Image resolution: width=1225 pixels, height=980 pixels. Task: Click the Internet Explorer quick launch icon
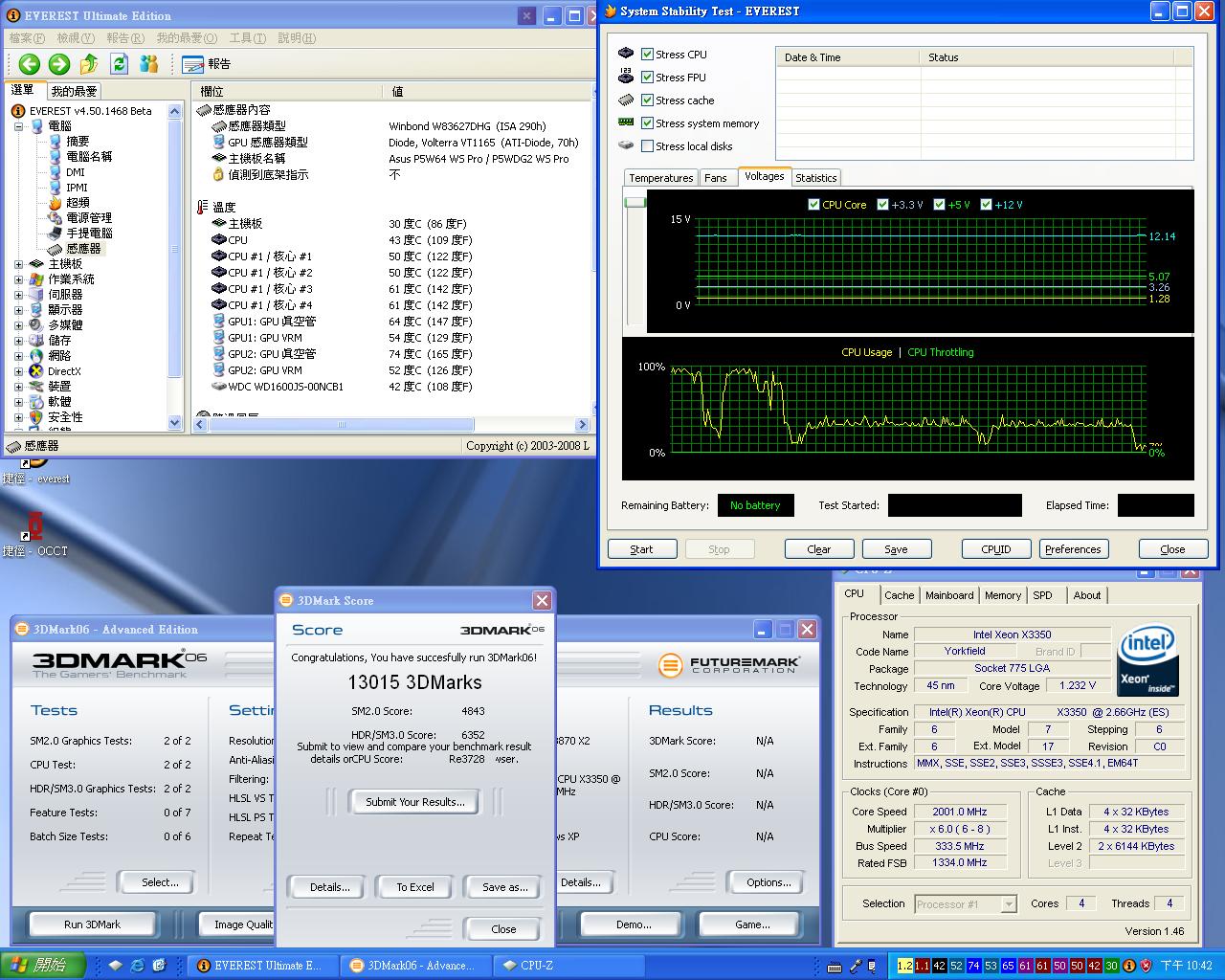(138, 966)
